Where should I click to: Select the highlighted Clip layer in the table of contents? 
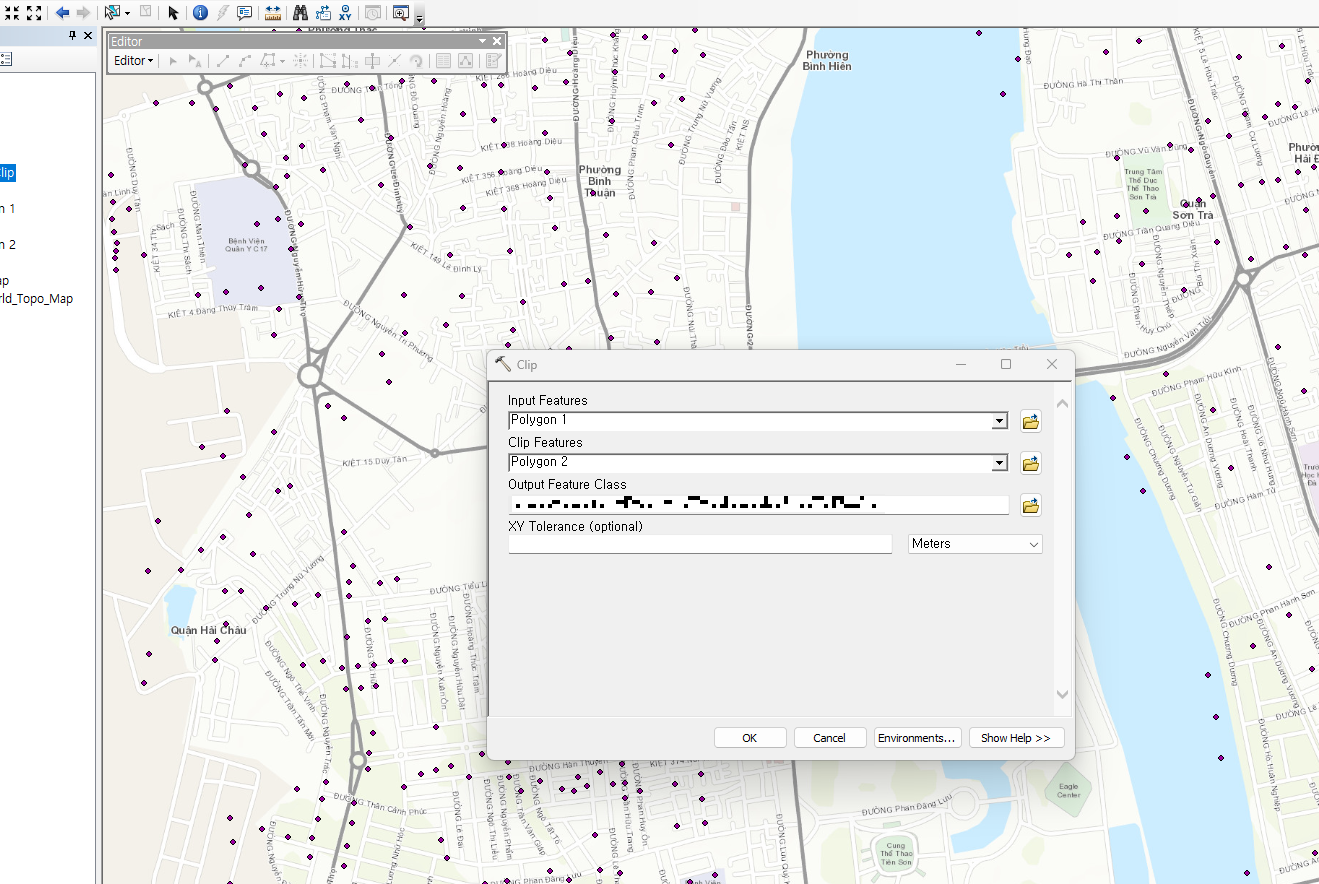(x=7, y=173)
